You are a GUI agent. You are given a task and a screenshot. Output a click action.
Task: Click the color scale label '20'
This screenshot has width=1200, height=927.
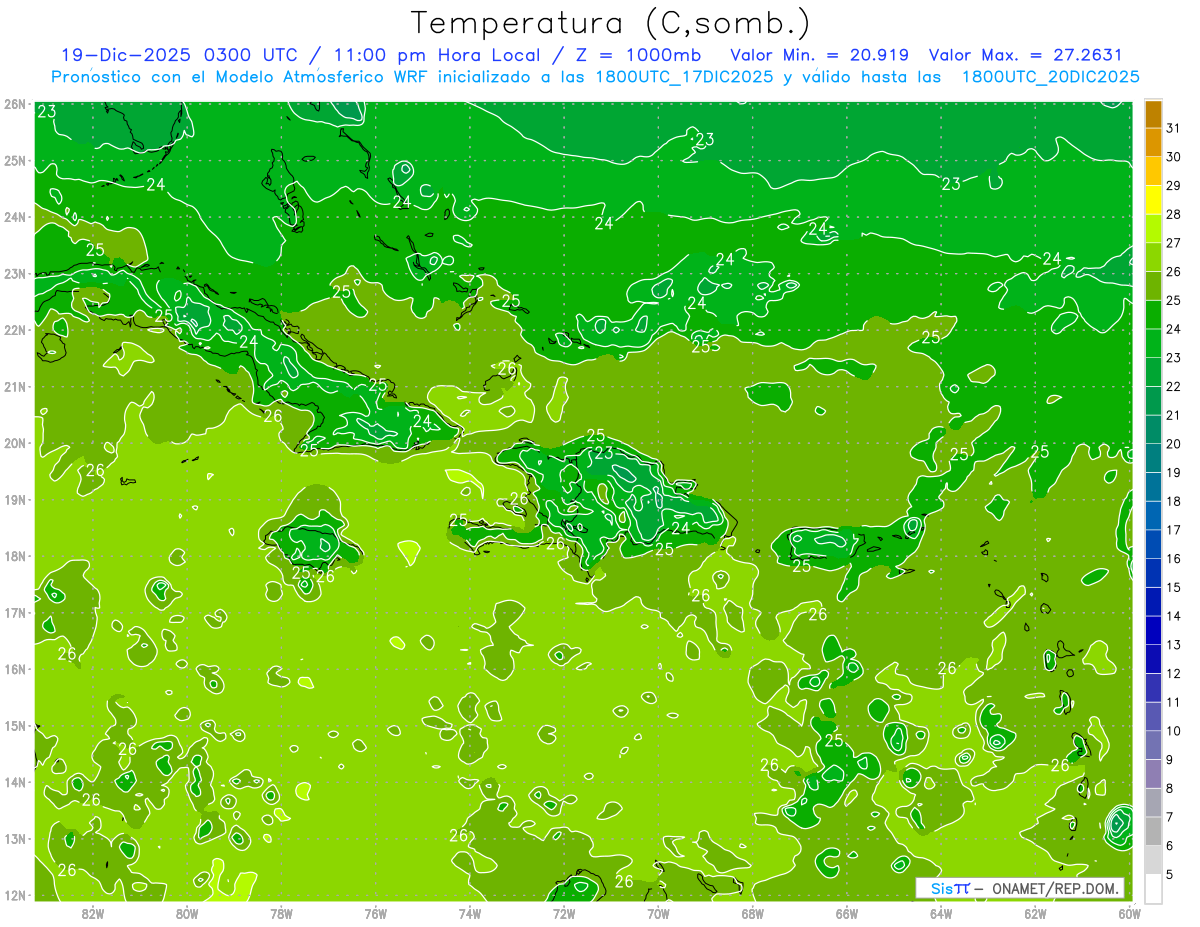pyautogui.click(x=1173, y=443)
